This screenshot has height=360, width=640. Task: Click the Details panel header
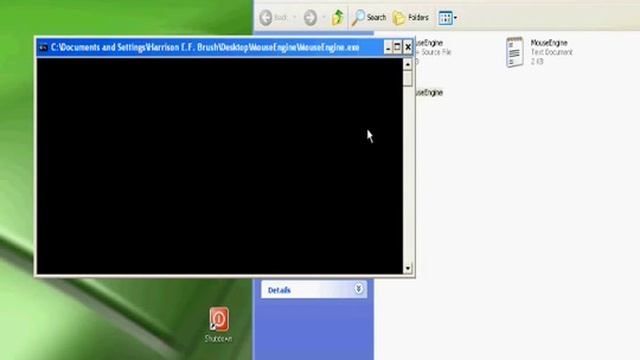click(x=314, y=289)
